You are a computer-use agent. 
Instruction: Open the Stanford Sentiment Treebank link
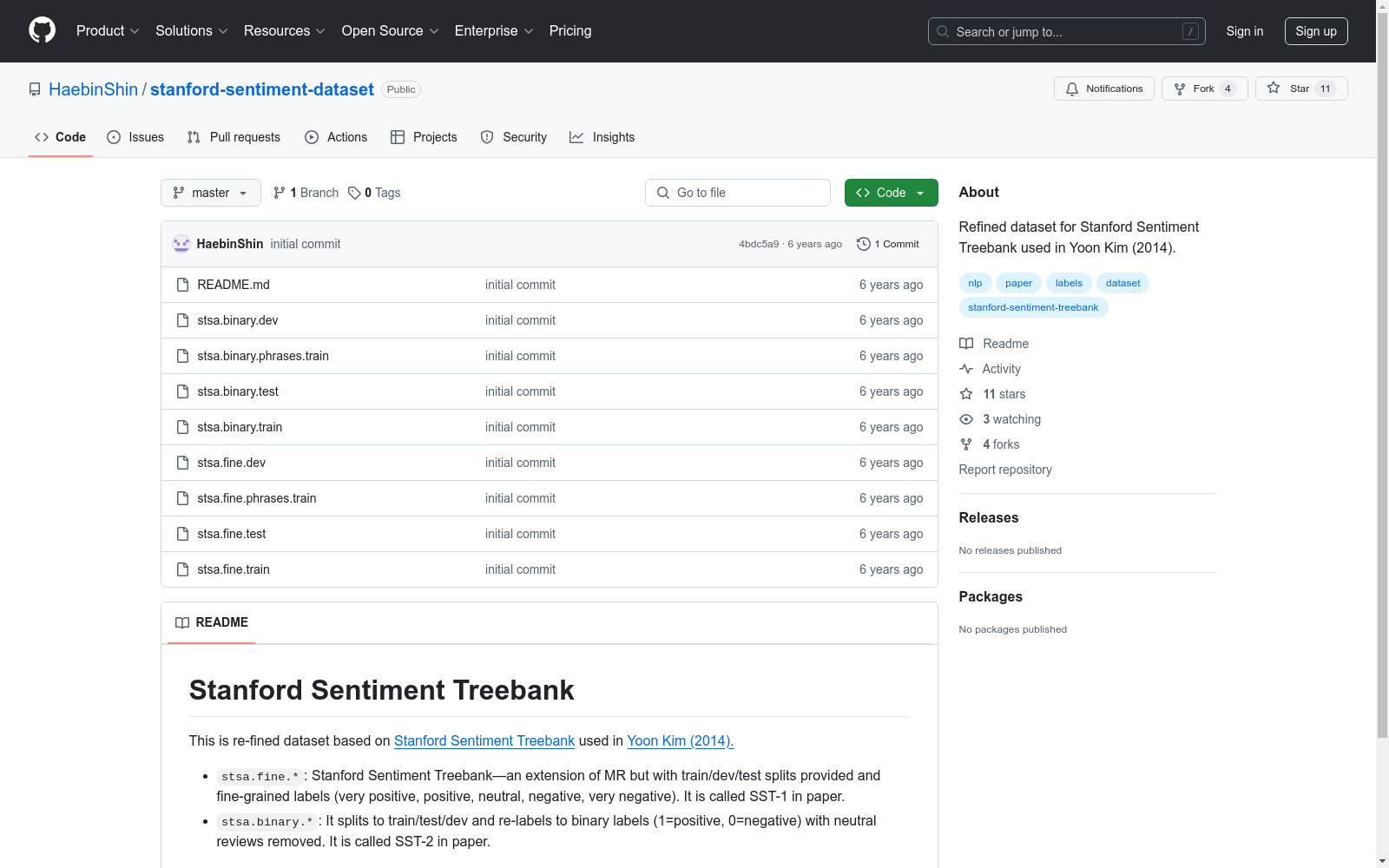coord(484,741)
